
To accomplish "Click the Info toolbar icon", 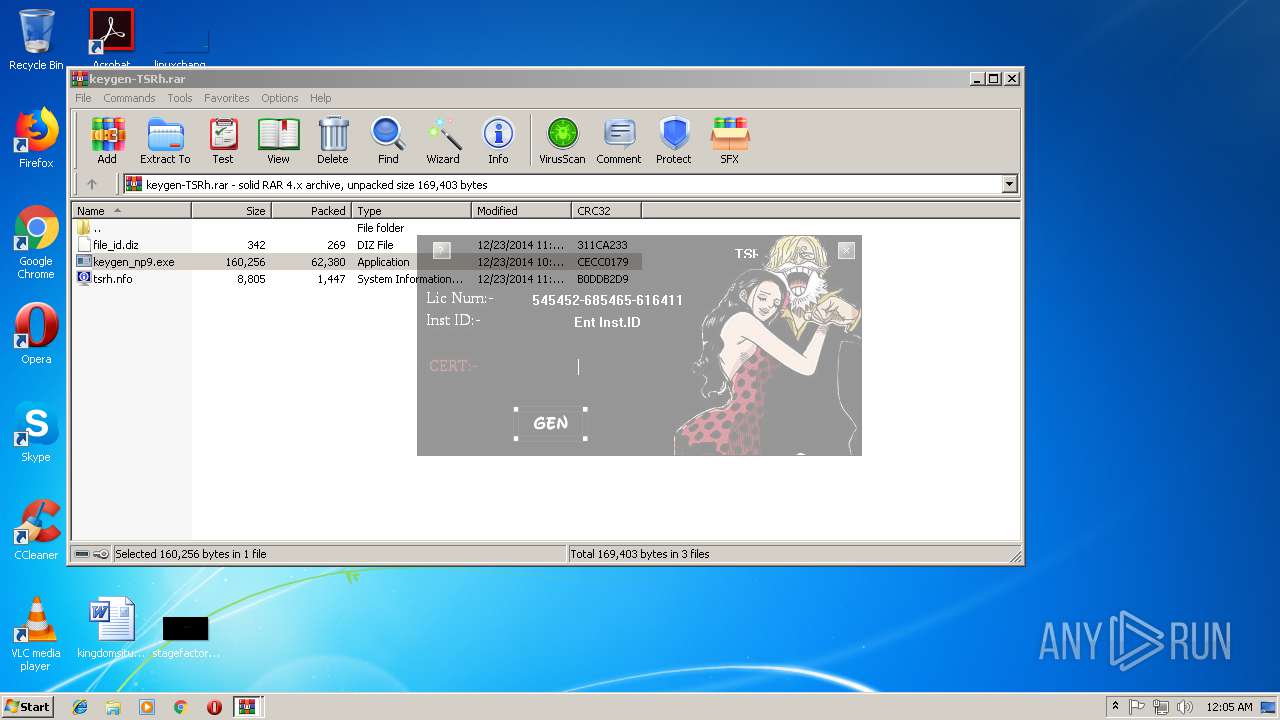I will pos(498,140).
